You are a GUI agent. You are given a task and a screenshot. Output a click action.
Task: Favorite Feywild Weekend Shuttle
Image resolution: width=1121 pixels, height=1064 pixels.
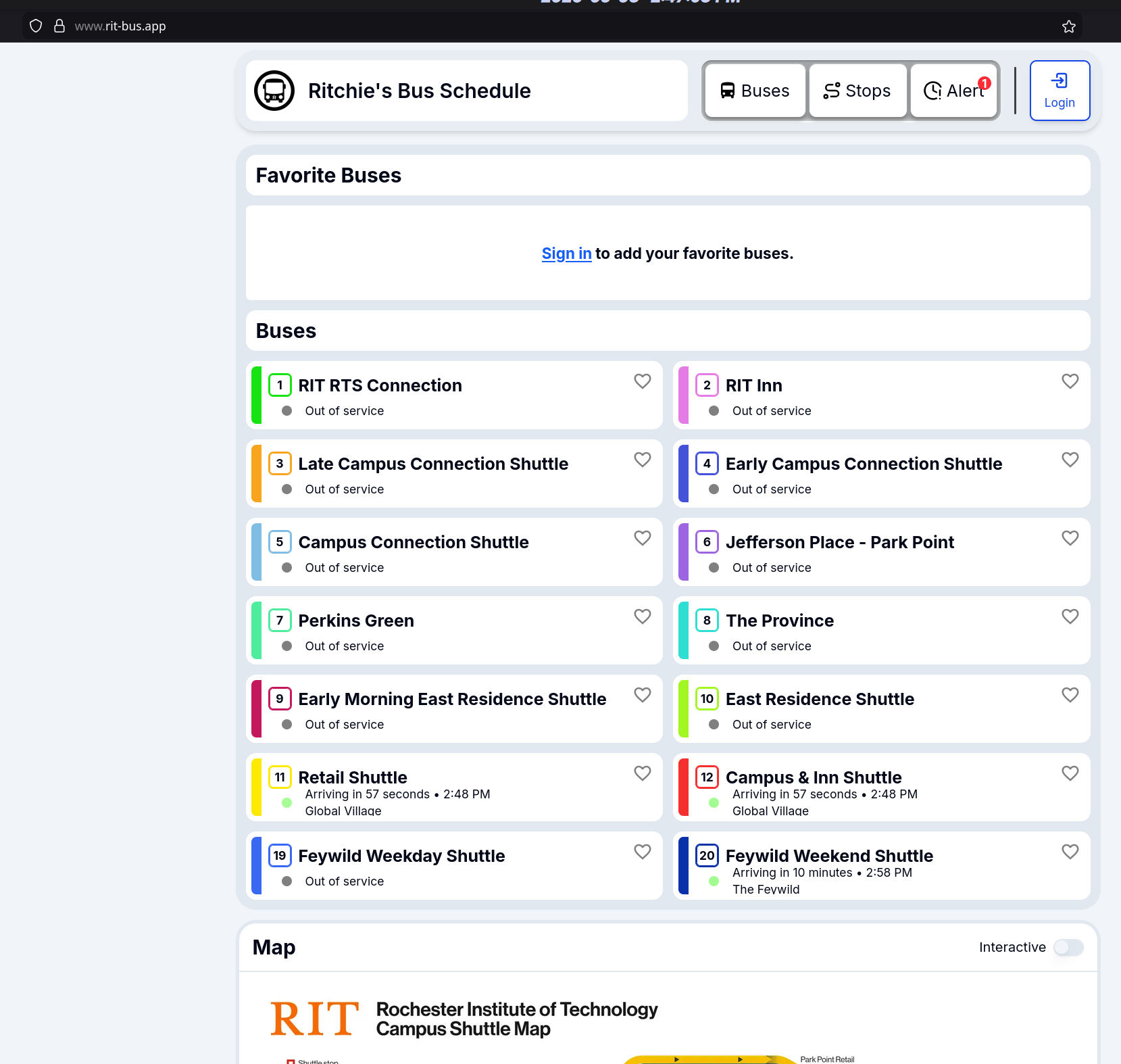[1070, 852]
